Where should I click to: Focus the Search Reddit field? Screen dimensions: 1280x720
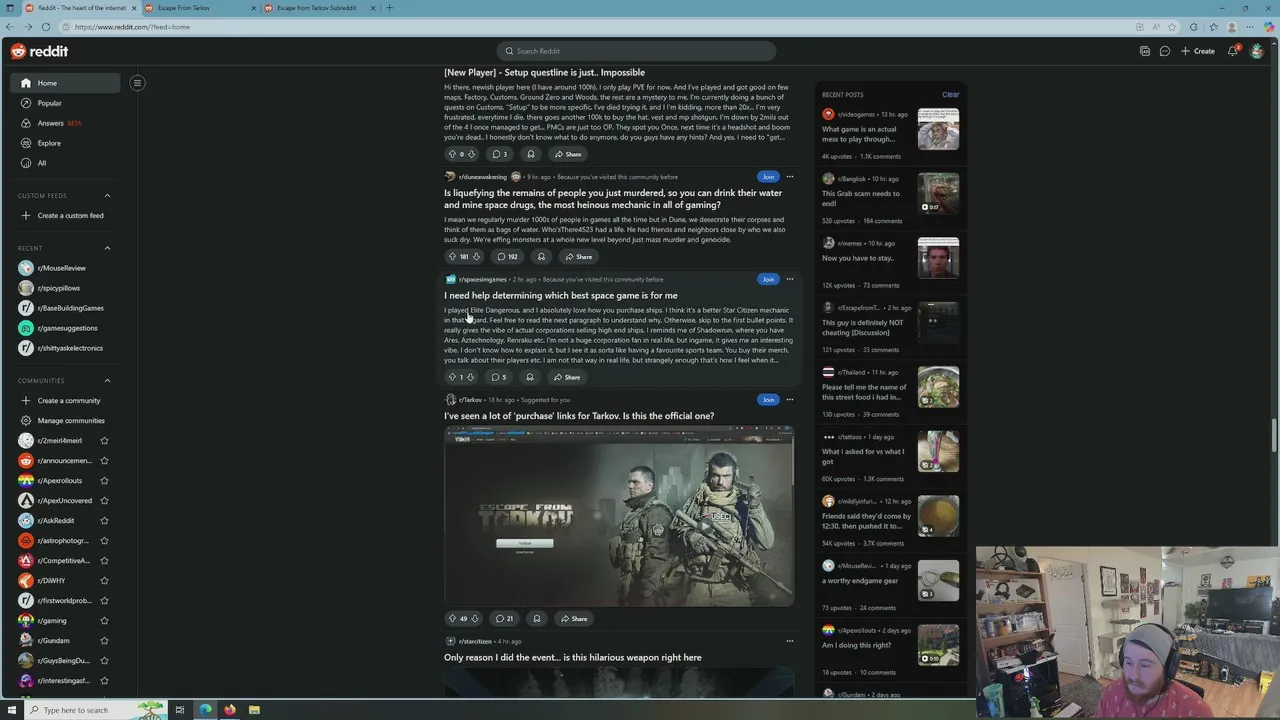(636, 51)
